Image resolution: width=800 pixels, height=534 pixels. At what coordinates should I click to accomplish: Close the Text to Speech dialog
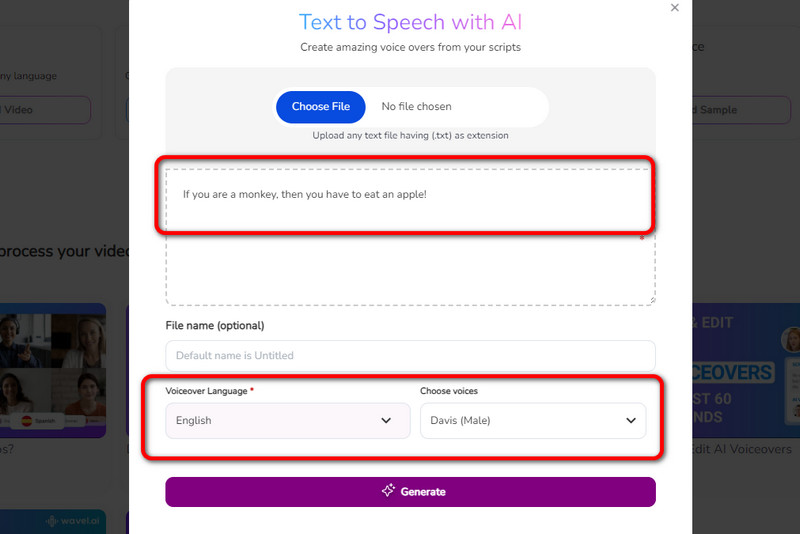pos(674,8)
